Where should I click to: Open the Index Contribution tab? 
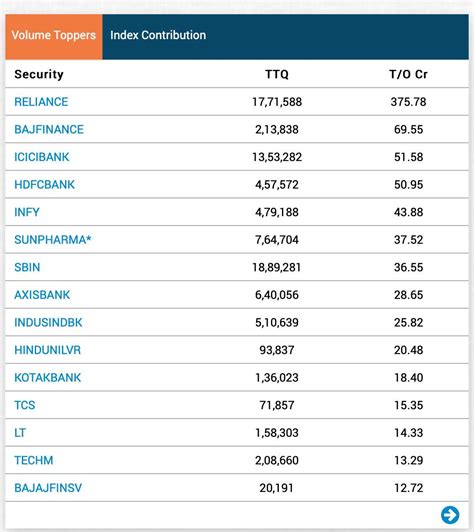(x=158, y=35)
